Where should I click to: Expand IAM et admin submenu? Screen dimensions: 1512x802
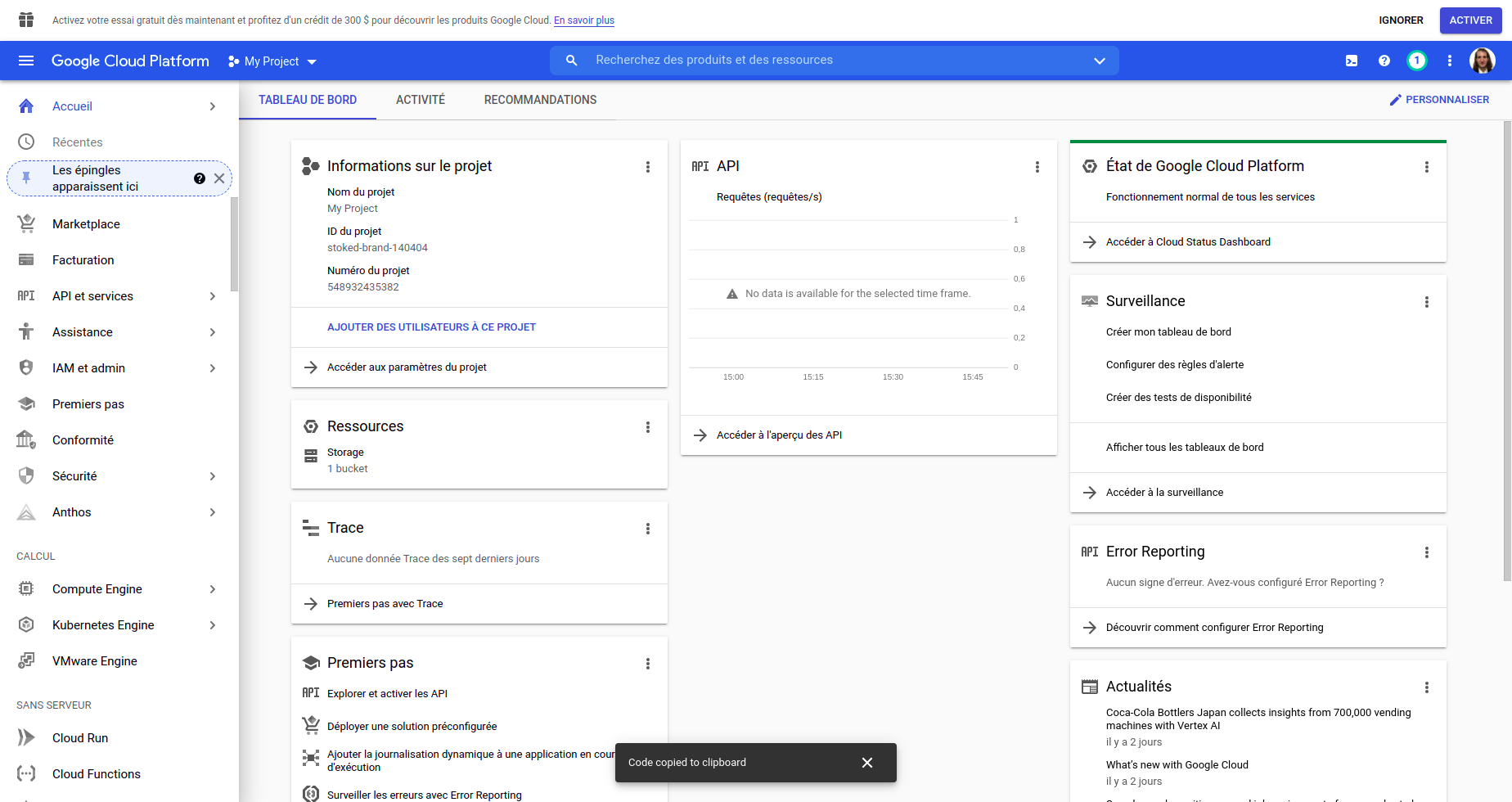(x=213, y=368)
